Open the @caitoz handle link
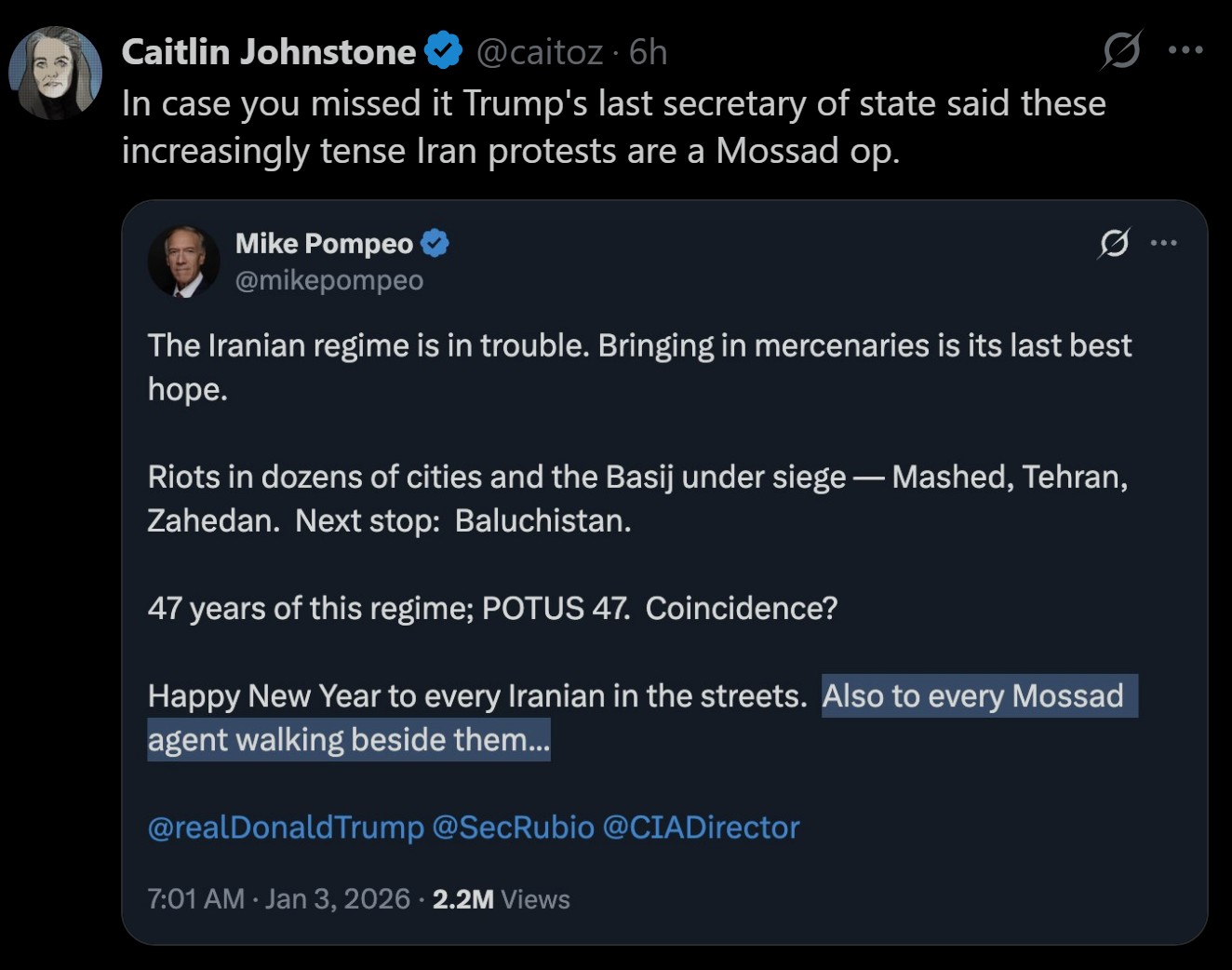 (x=539, y=52)
